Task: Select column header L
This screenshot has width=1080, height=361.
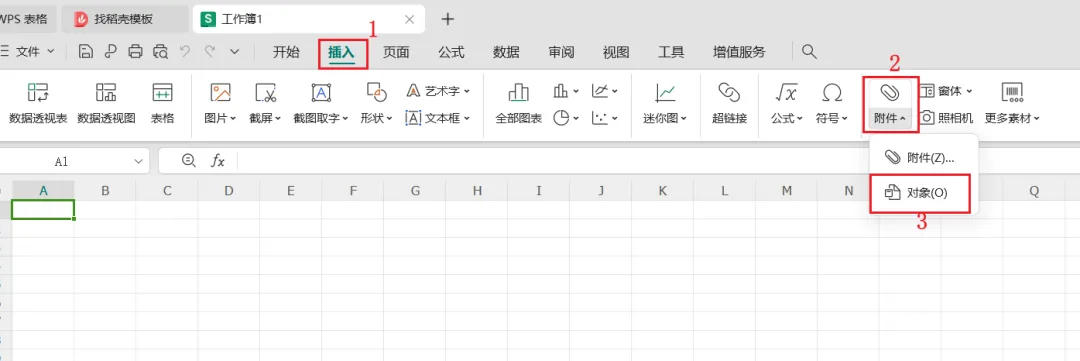Action: click(725, 191)
